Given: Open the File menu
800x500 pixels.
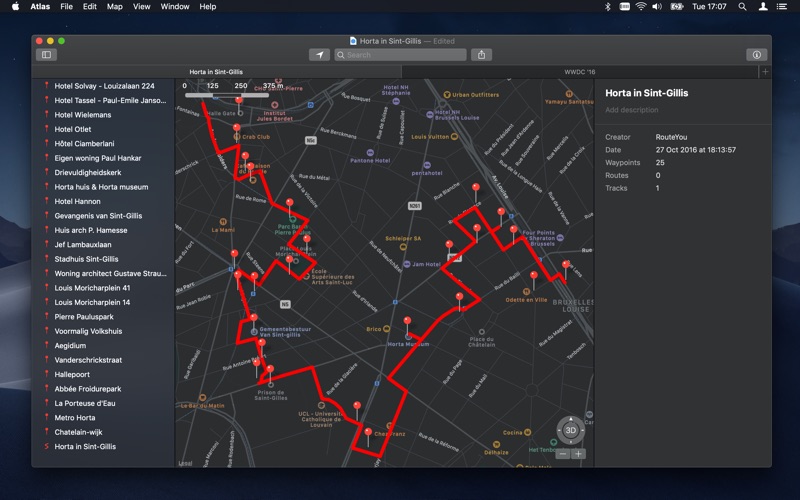Looking at the screenshot, I should coord(66,7).
